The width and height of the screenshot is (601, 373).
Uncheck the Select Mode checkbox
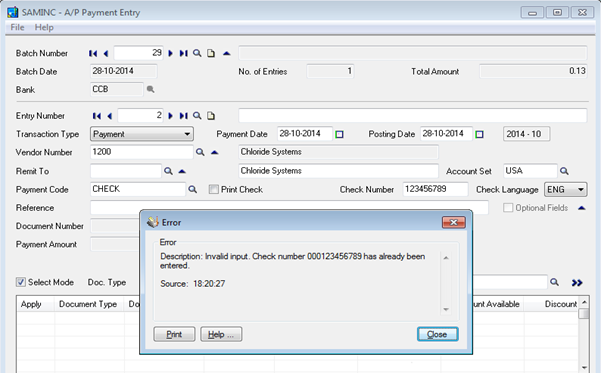click(x=21, y=282)
